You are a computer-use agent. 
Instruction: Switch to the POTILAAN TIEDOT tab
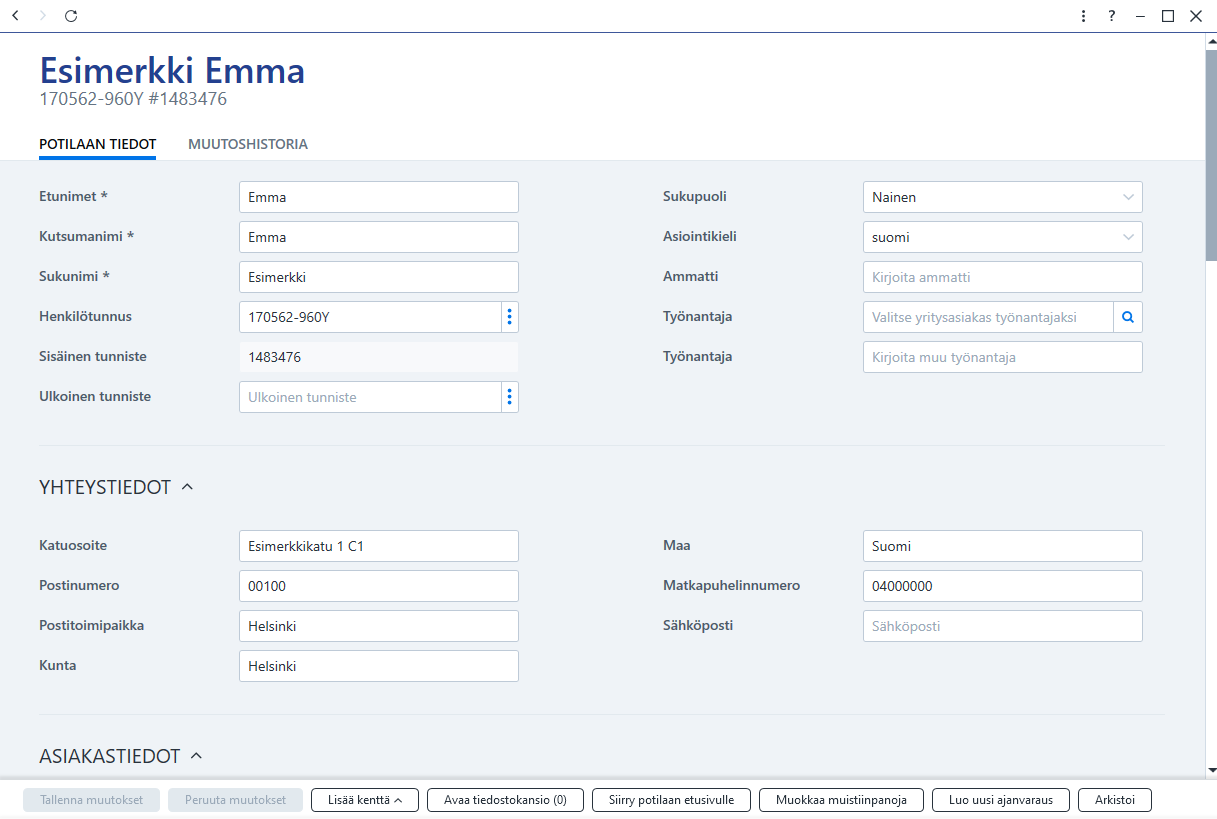coord(98,144)
